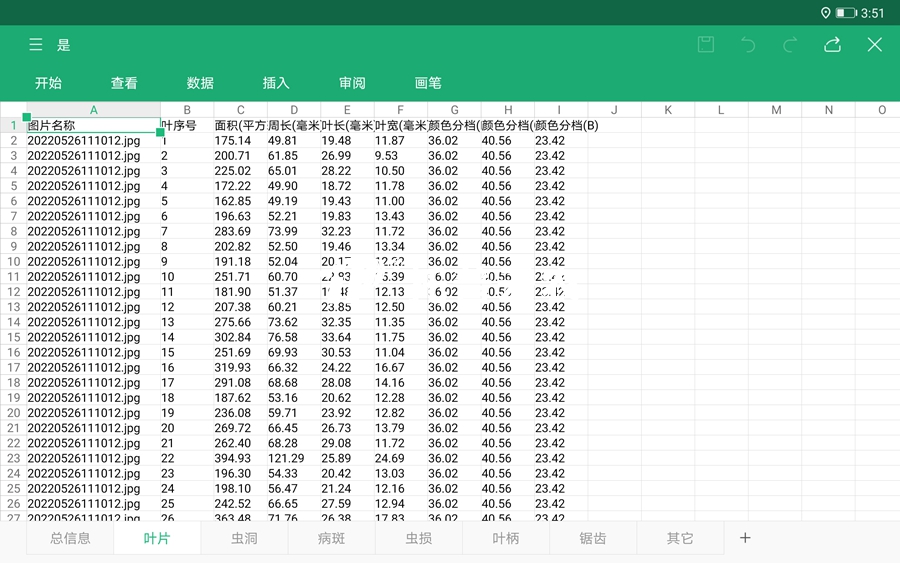Screen dimensions: 900x563
Task: Select cell A1 containing 图片名称
Action: point(92,126)
